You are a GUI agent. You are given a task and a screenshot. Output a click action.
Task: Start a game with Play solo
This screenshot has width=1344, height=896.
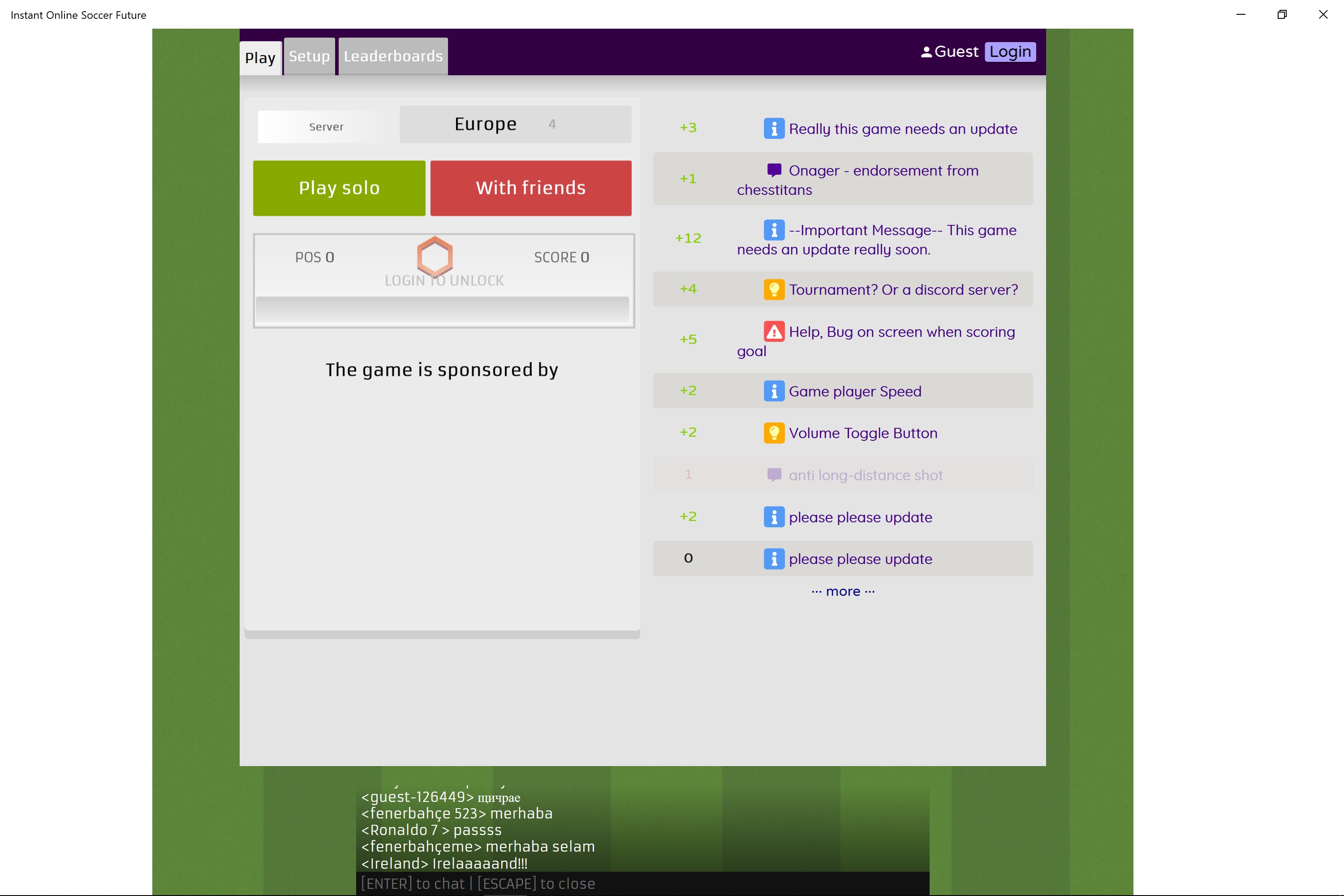[x=339, y=188]
